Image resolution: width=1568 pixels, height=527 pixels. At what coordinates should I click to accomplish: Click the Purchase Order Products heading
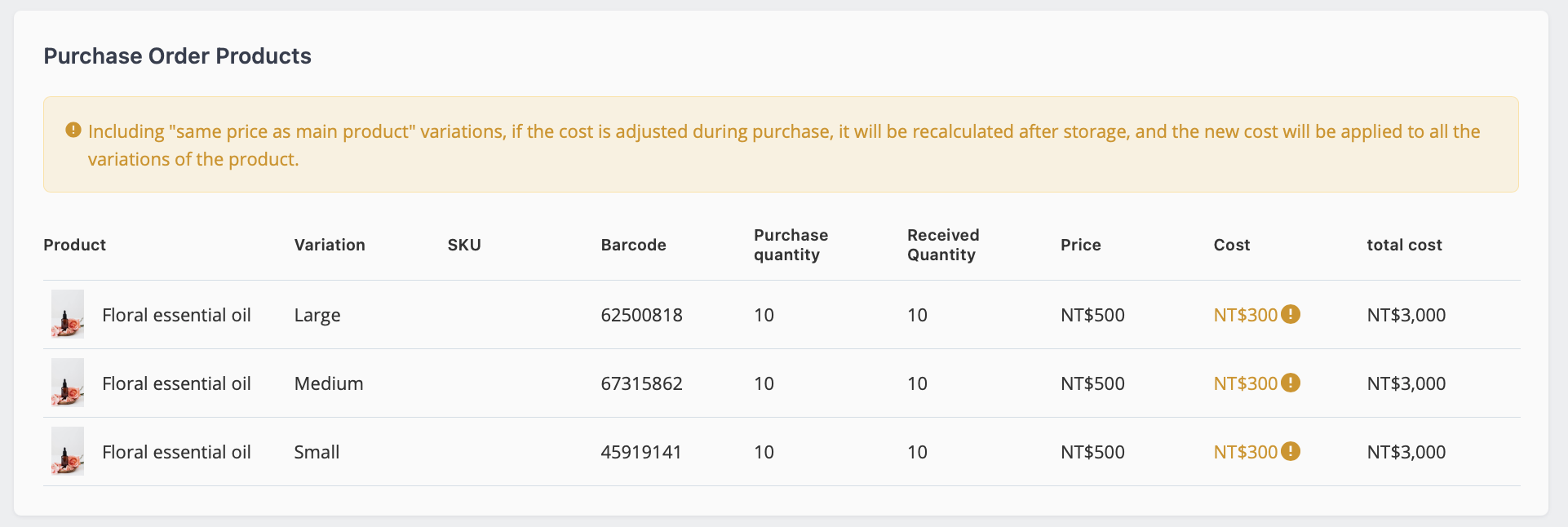(177, 55)
